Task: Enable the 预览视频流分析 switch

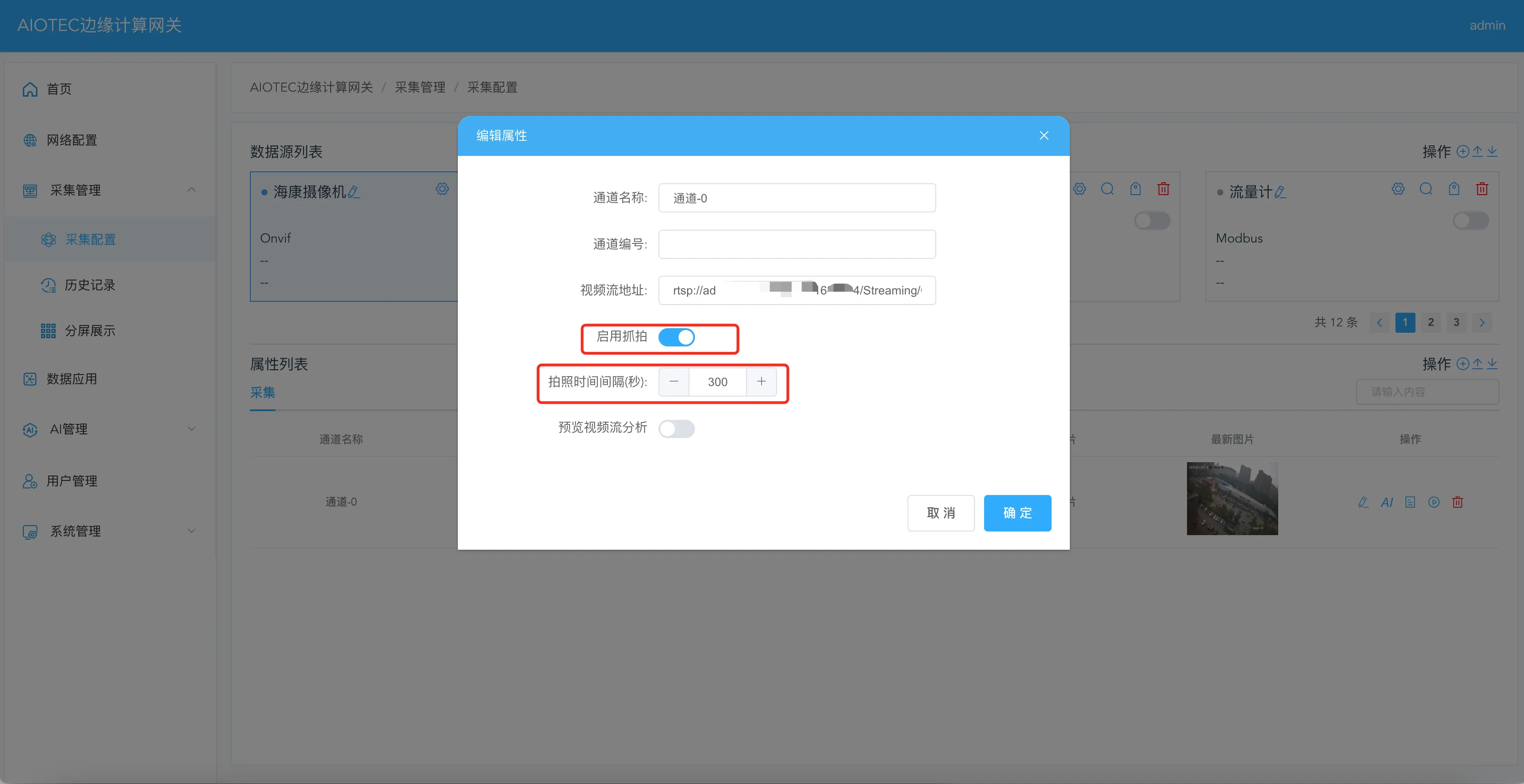Action: [676, 428]
